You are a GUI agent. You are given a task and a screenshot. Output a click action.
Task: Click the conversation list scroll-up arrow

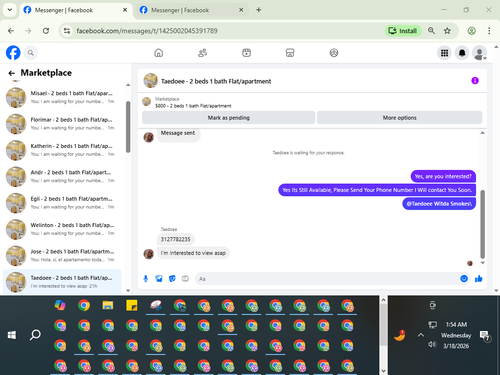[x=128, y=85]
